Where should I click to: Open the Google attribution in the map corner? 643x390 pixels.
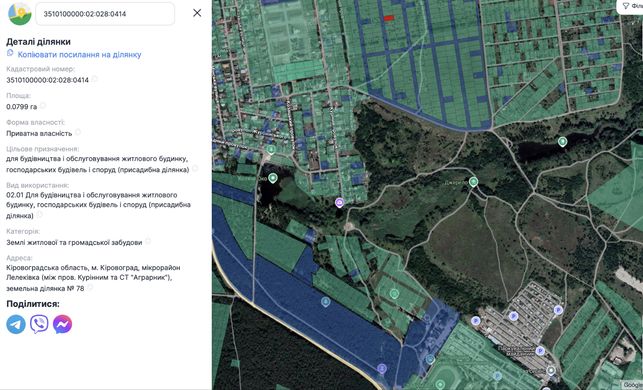(633, 385)
